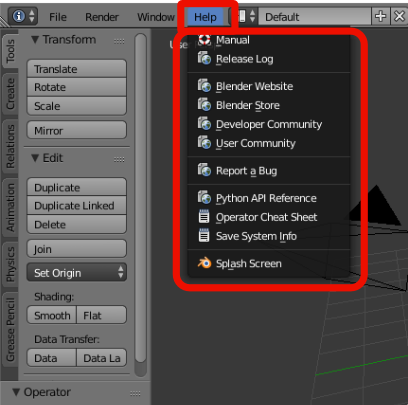
Task: Click the Default screen layout name field
Action: 315,16
